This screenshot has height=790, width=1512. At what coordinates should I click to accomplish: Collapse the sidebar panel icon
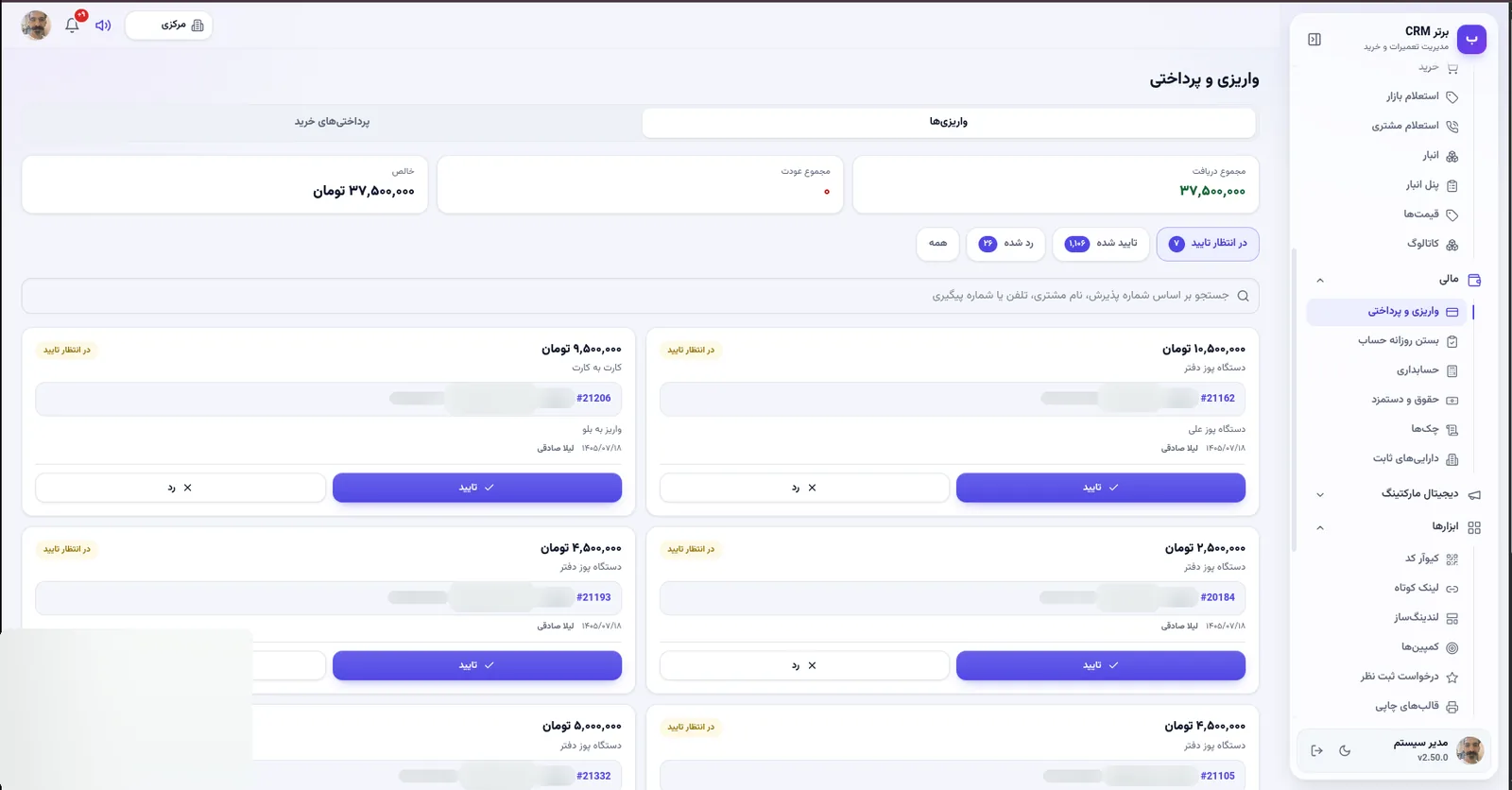click(x=1314, y=40)
